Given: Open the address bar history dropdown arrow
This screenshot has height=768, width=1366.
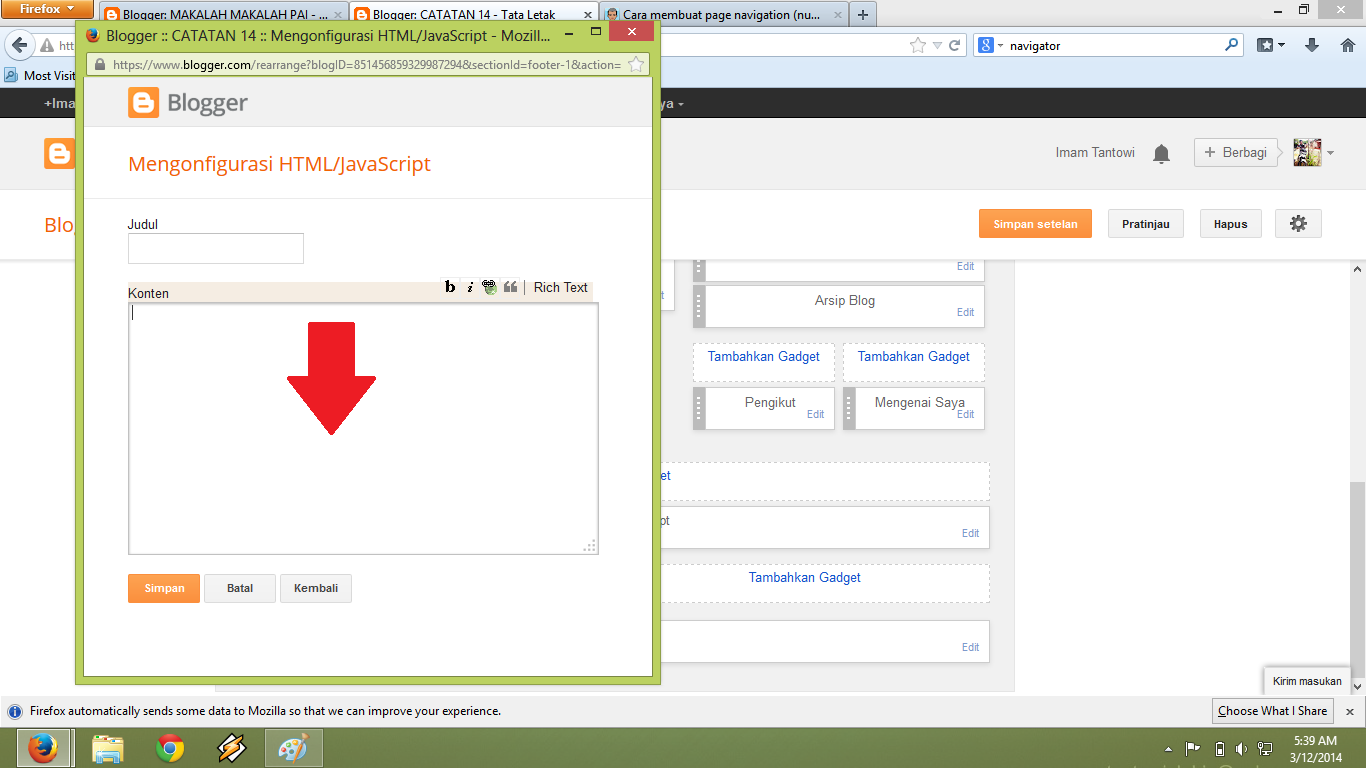Looking at the screenshot, I should (x=937, y=45).
